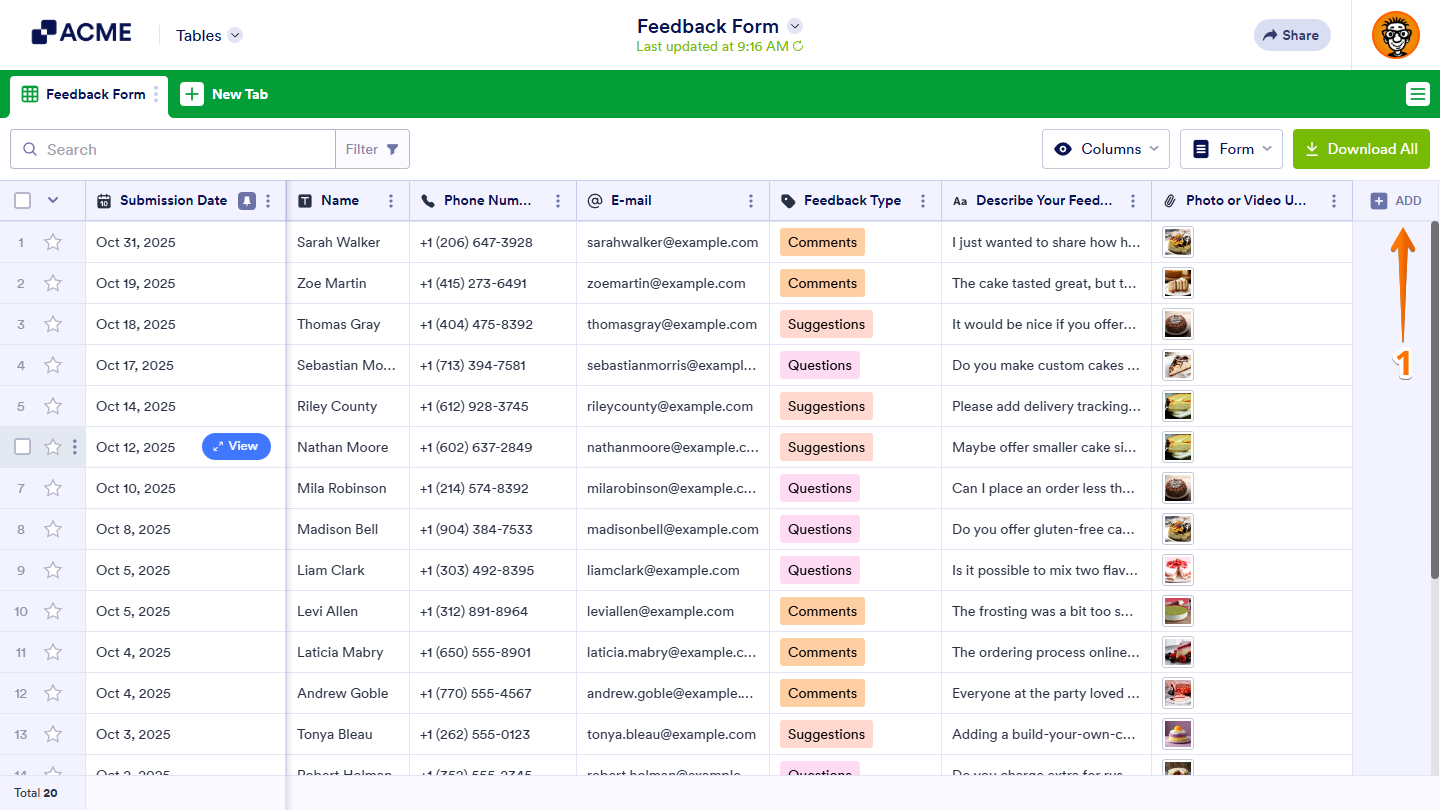Click phone number +1 (770) 555-4567
The width and height of the screenshot is (1440, 810).
point(476,693)
